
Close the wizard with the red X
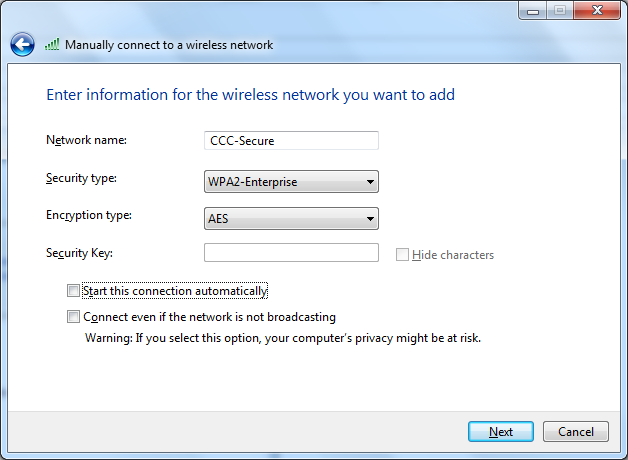pyautogui.click(x=597, y=11)
